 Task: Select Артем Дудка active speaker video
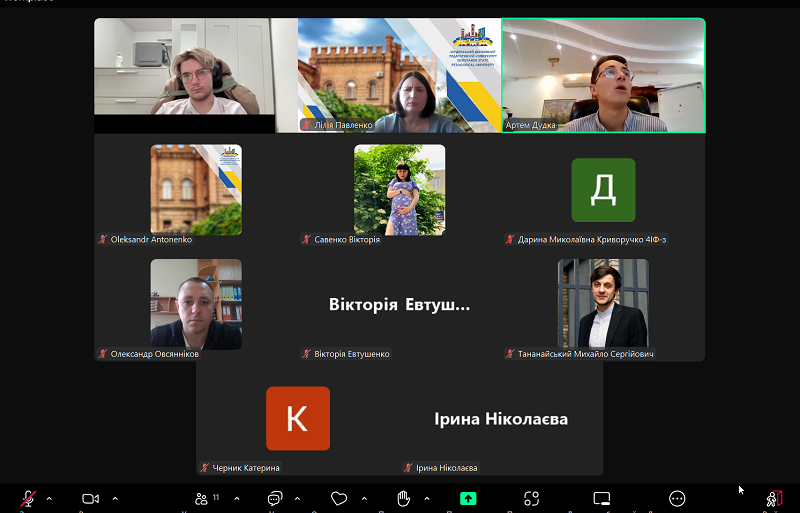tap(604, 76)
